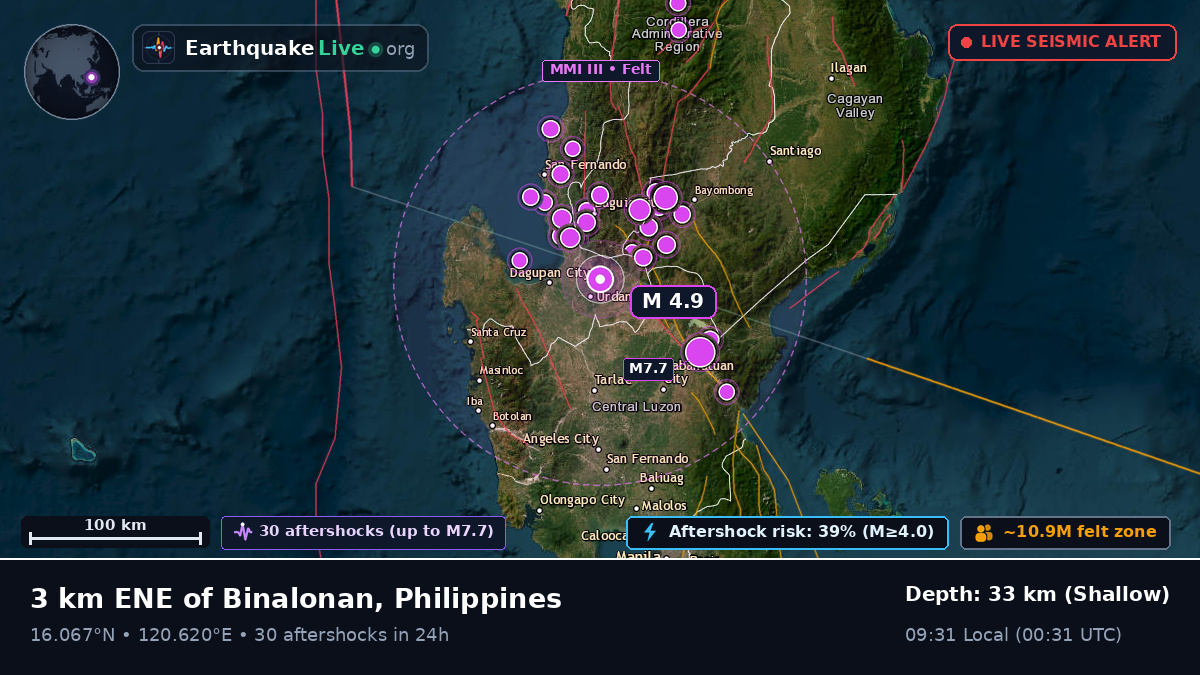The height and width of the screenshot is (675, 1200).
Task: Click the people icon for felt zone
Action: coord(984,533)
